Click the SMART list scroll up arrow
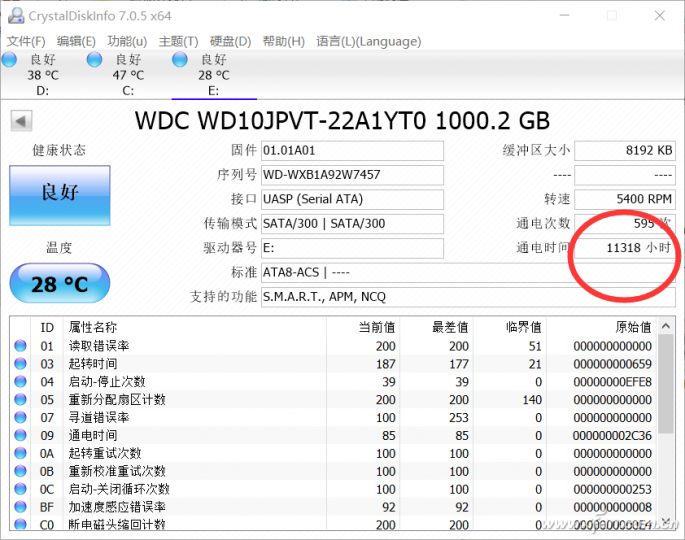The height and width of the screenshot is (540, 685). 666,326
